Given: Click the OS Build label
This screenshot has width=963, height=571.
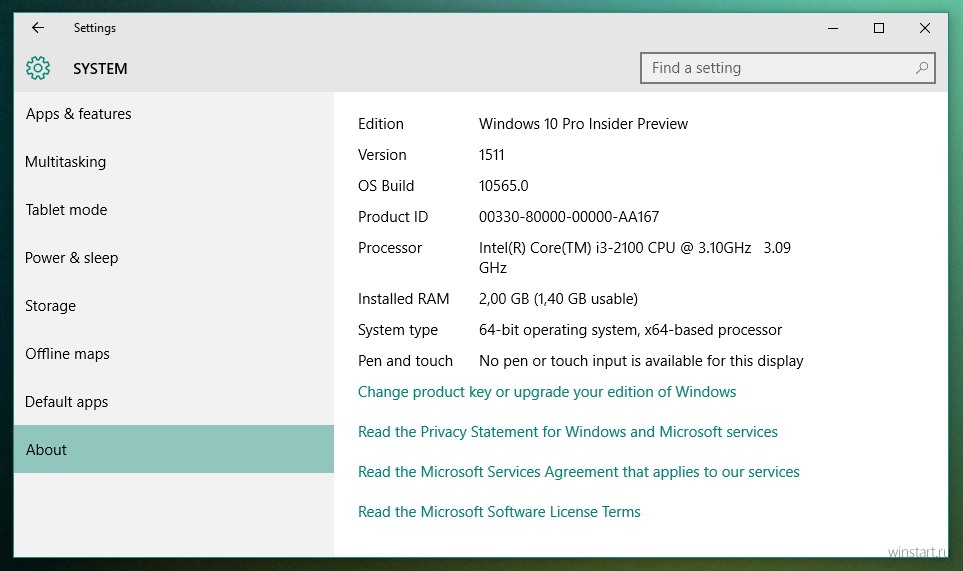Looking at the screenshot, I should 386,186.
